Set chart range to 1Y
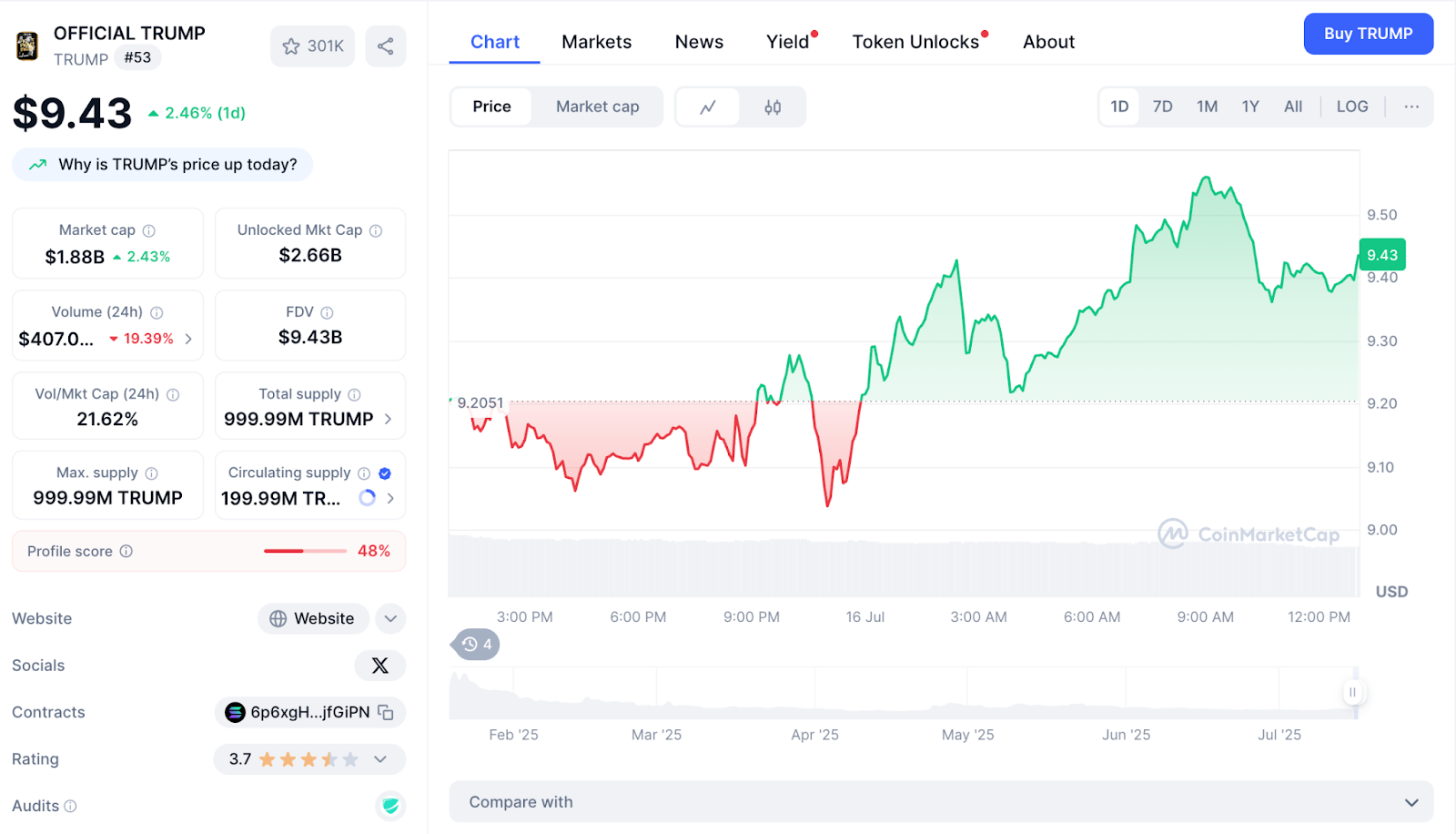1456x834 pixels. (x=1250, y=107)
